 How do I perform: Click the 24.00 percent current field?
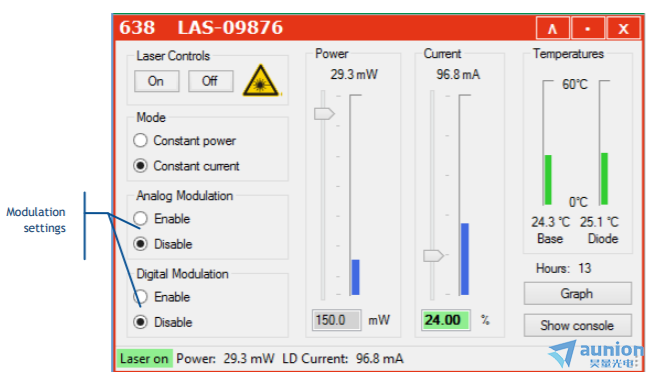tap(446, 320)
